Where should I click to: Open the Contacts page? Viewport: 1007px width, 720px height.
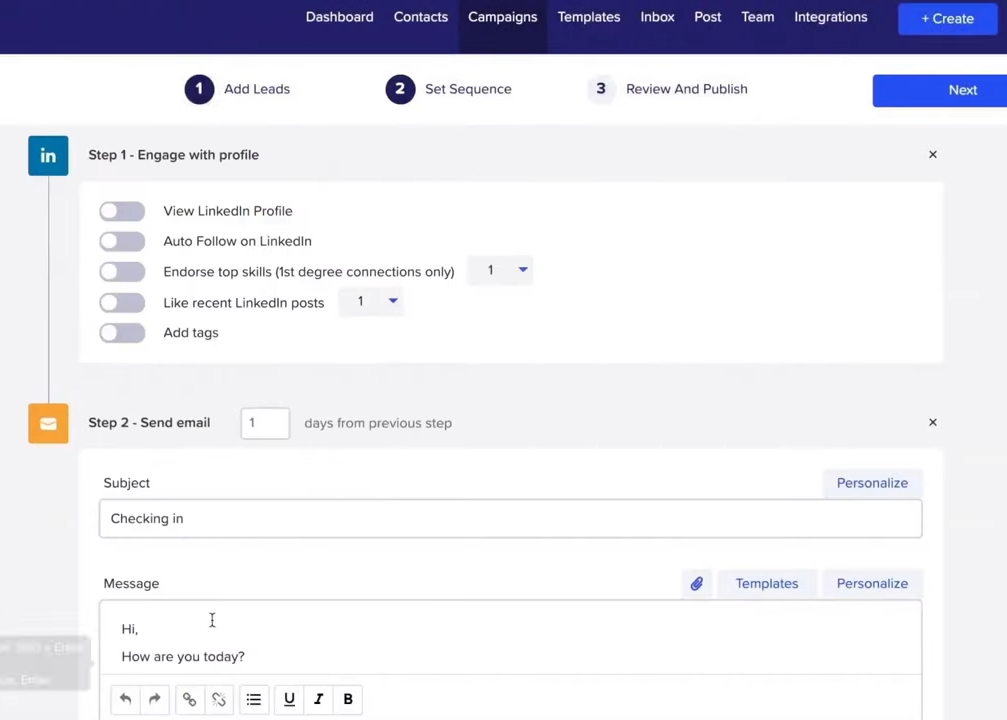click(x=421, y=17)
